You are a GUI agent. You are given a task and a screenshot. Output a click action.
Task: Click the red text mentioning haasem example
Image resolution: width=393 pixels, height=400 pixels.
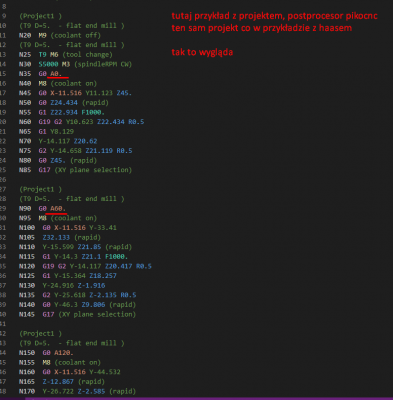[262, 28]
